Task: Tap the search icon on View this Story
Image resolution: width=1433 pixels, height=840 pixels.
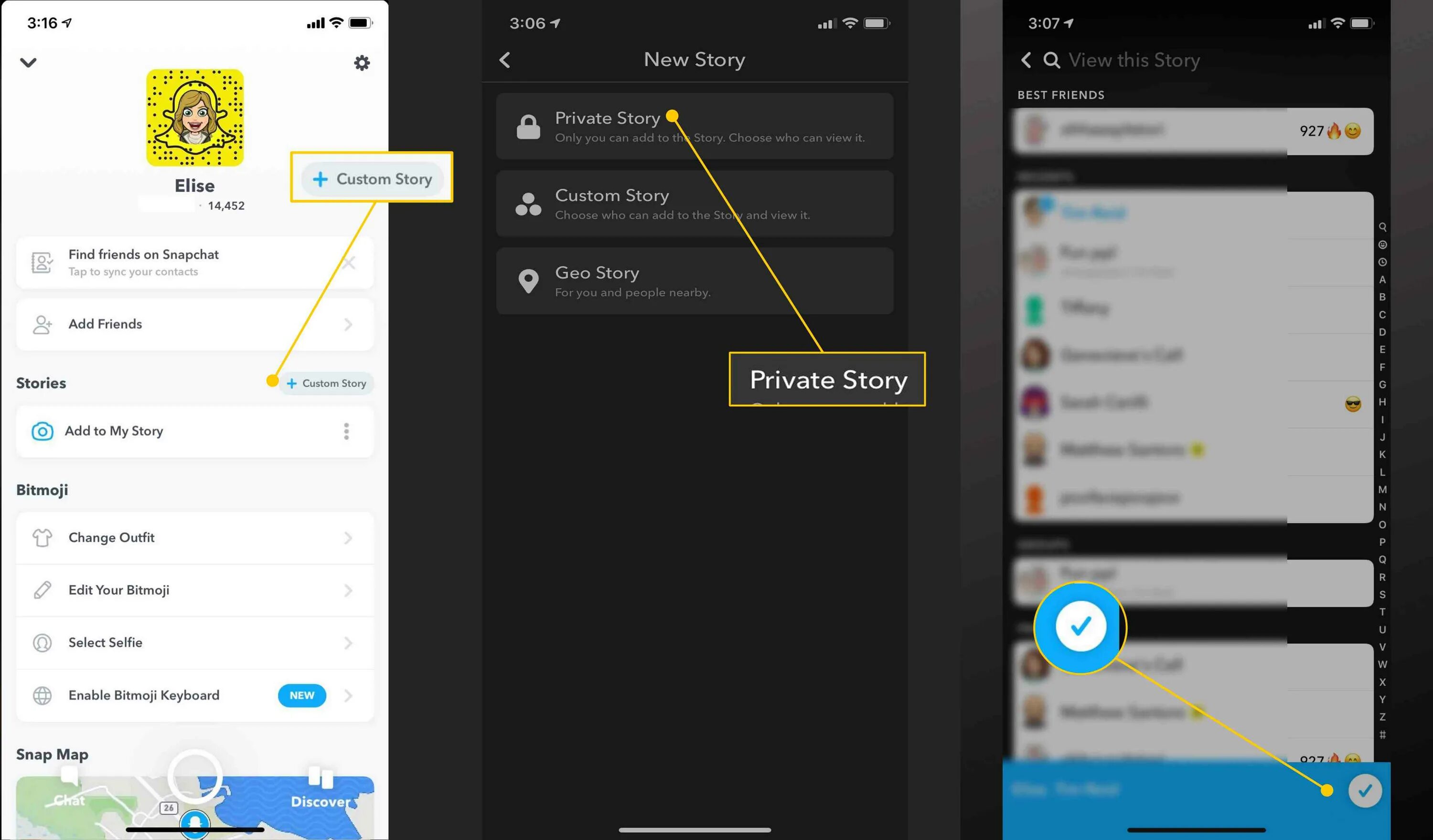Action: click(x=1049, y=60)
